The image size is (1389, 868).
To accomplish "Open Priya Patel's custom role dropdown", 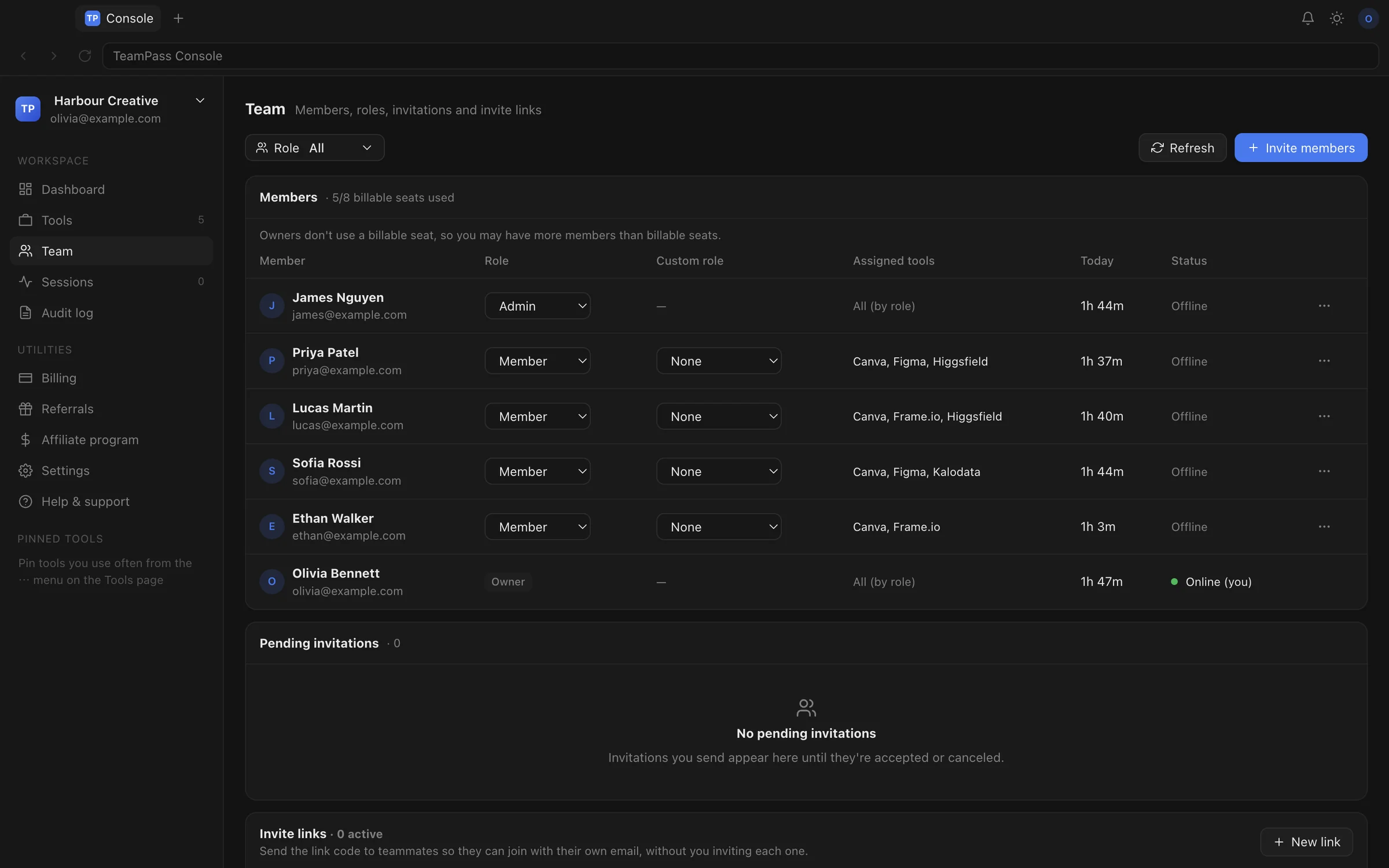I will click(719, 361).
